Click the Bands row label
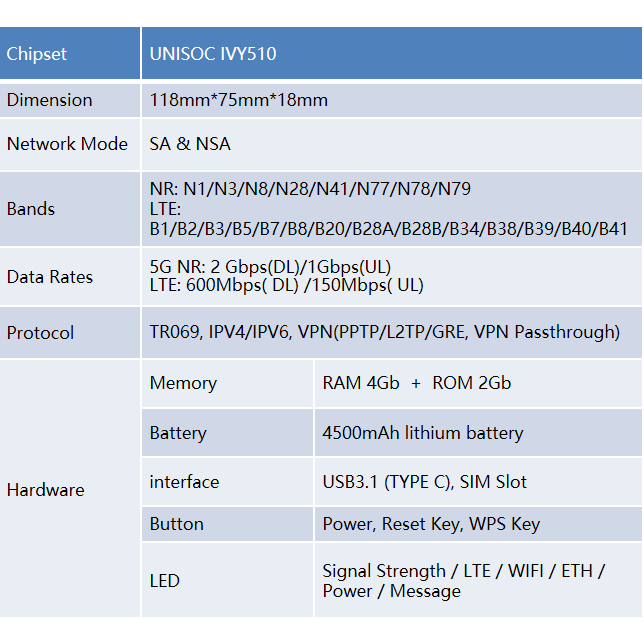This screenshot has height=644, width=644. tap(31, 209)
